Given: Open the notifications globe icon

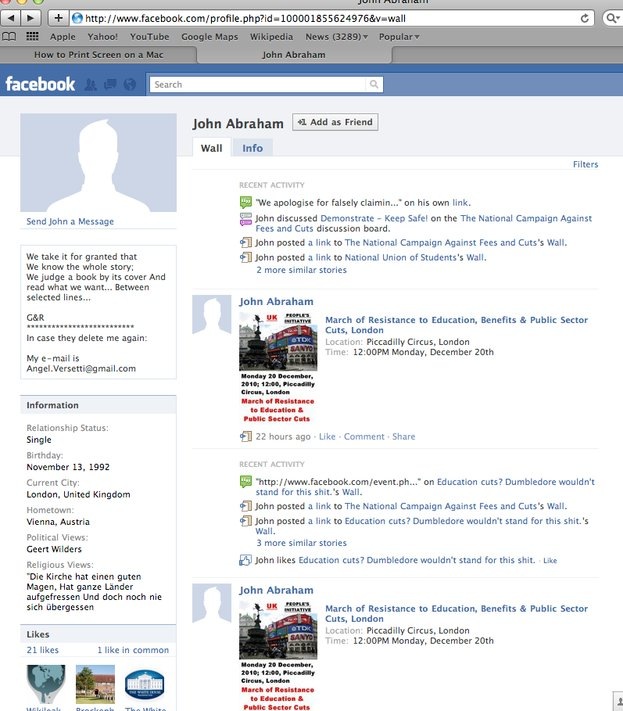Looking at the screenshot, I should click(x=129, y=85).
